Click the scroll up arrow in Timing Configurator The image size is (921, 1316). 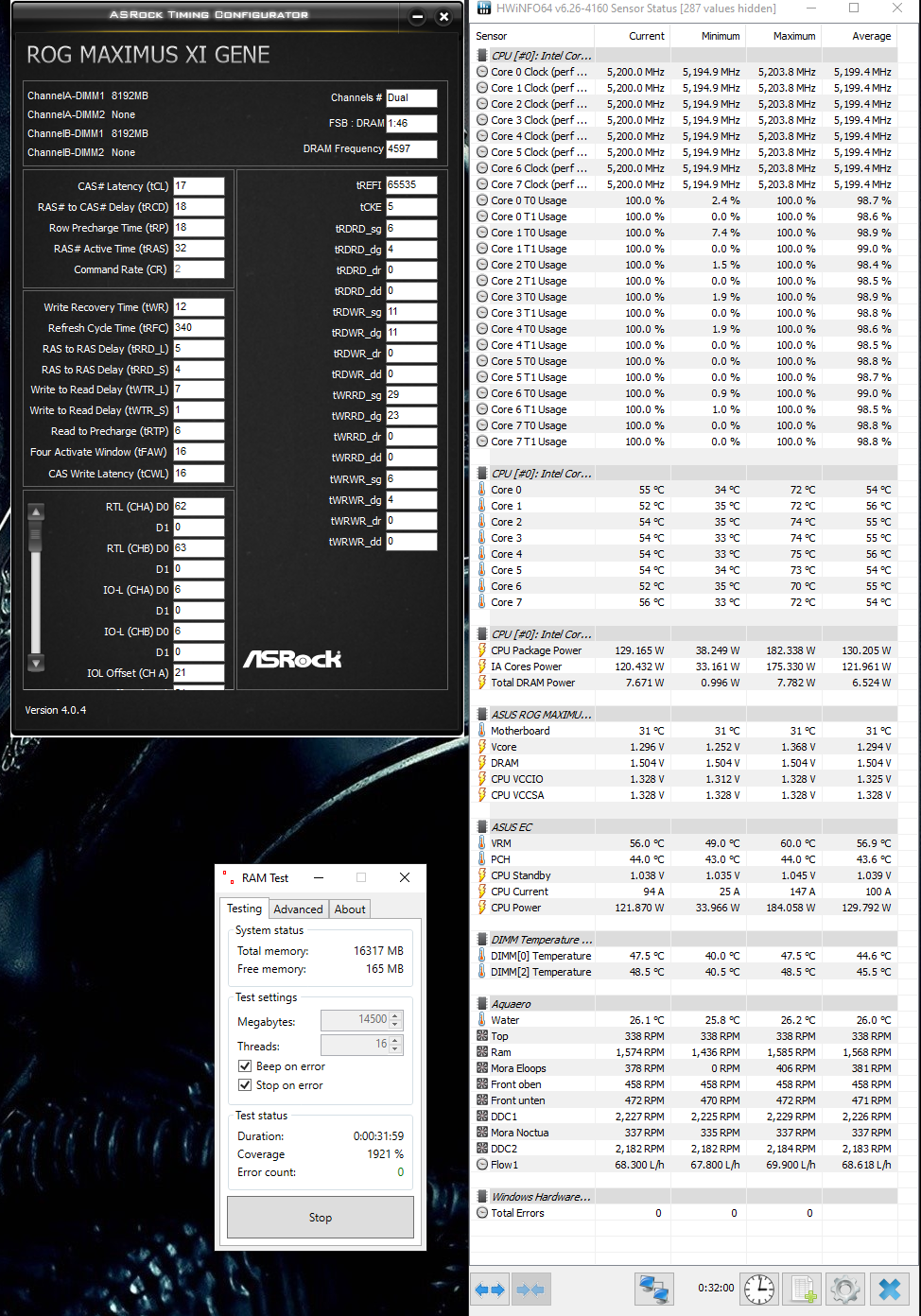point(36,512)
